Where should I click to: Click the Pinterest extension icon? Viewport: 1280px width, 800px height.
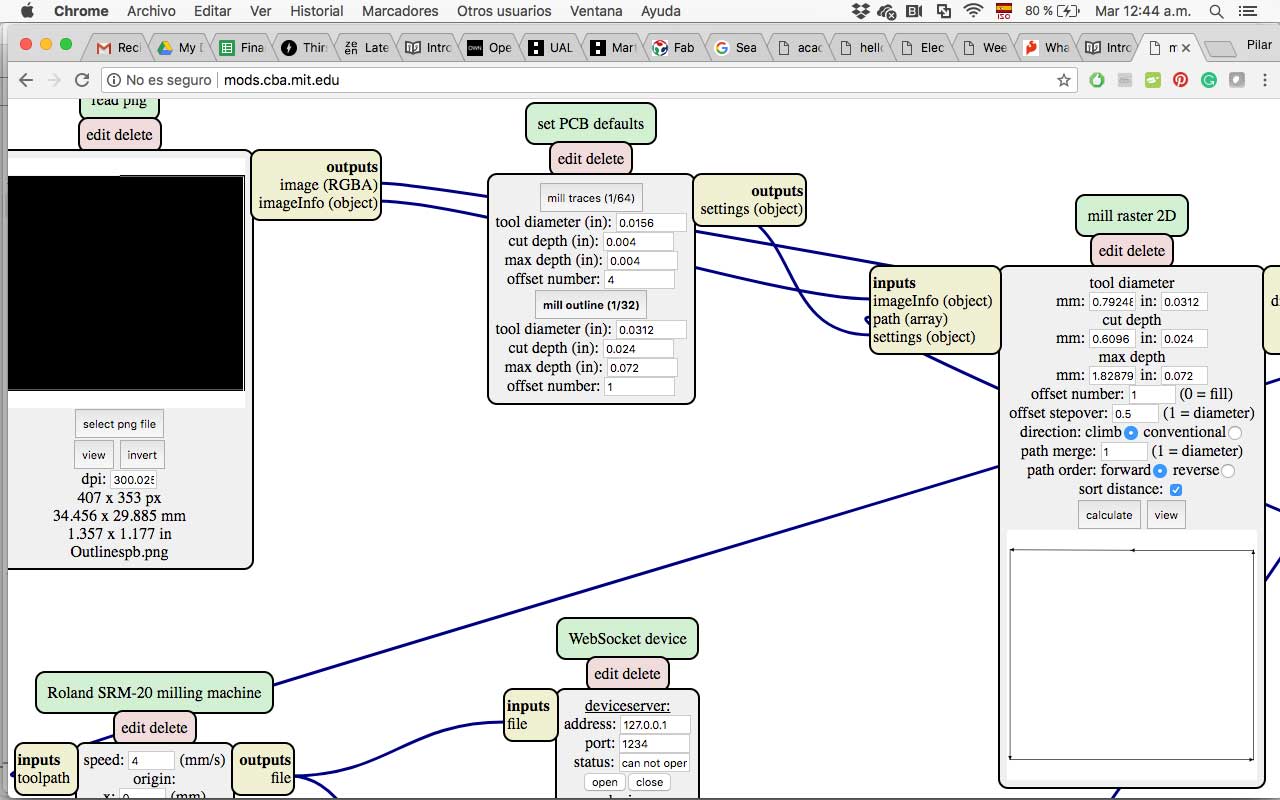pos(1181,80)
